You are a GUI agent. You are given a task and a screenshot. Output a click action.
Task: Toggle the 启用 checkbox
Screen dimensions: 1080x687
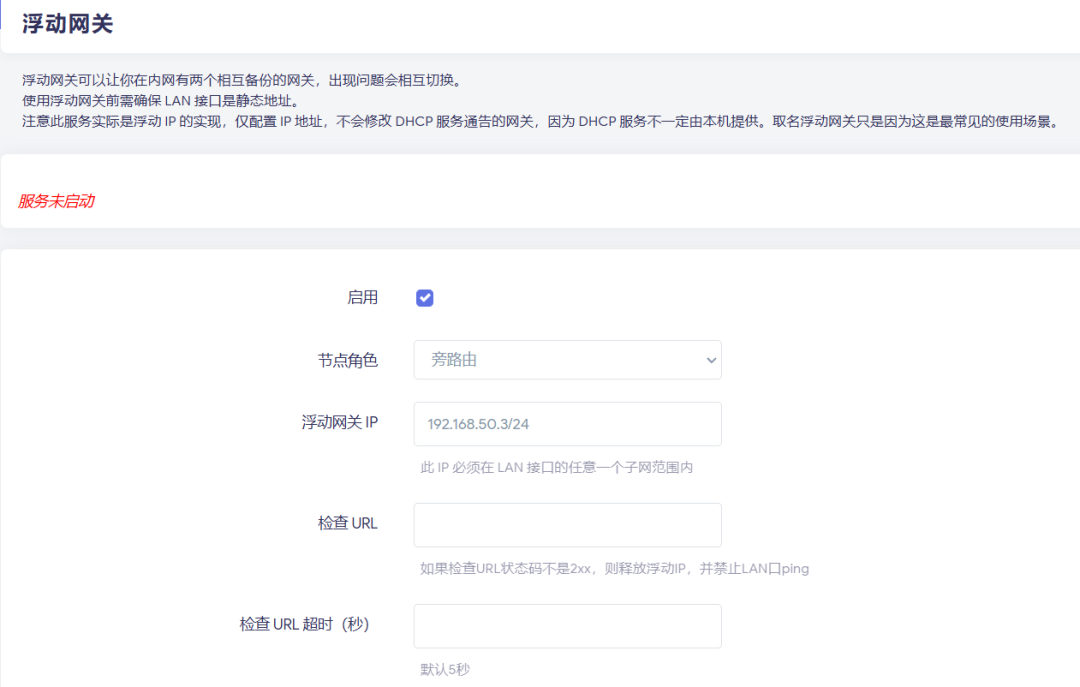point(425,298)
